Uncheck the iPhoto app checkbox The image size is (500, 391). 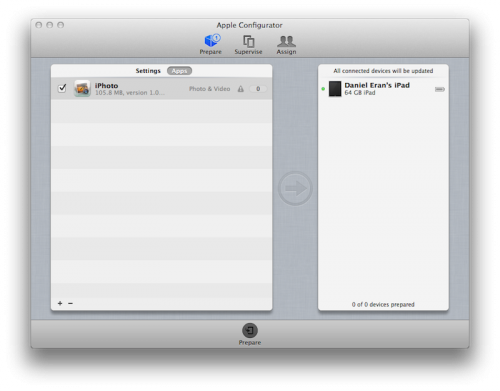point(62,88)
